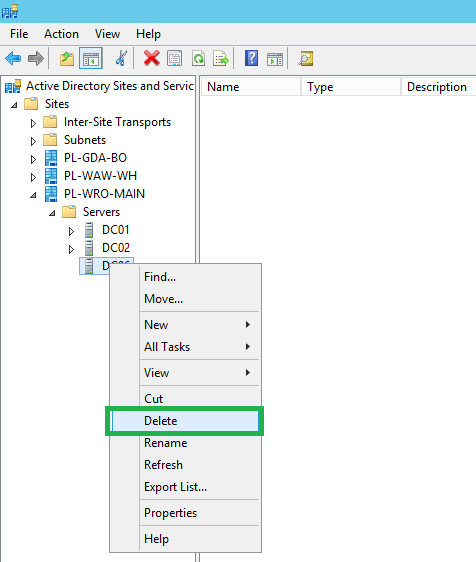
Task: Collapse the PL-WRO-MAIN site
Action: coord(33,195)
